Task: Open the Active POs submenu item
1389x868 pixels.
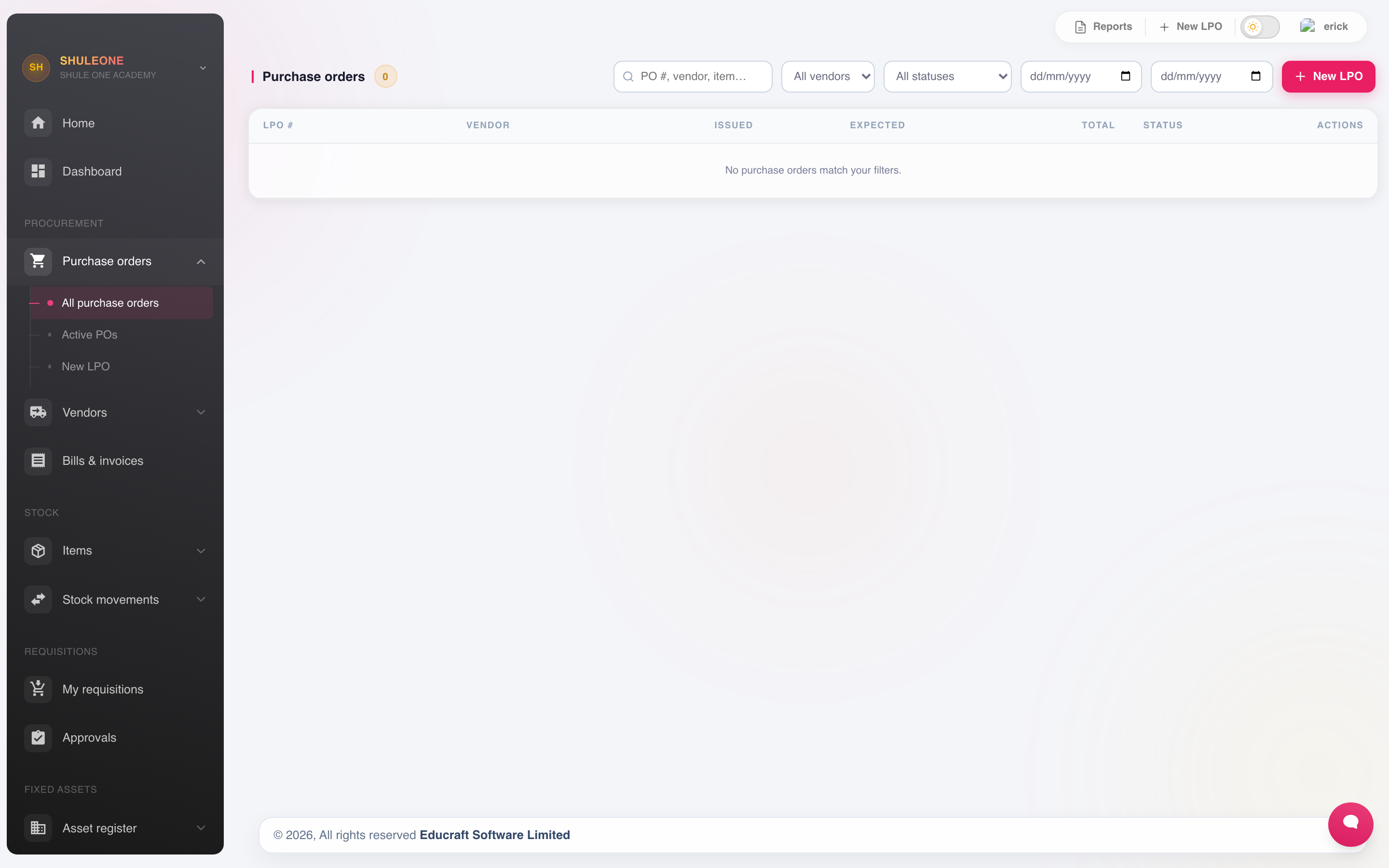Action: click(x=90, y=335)
